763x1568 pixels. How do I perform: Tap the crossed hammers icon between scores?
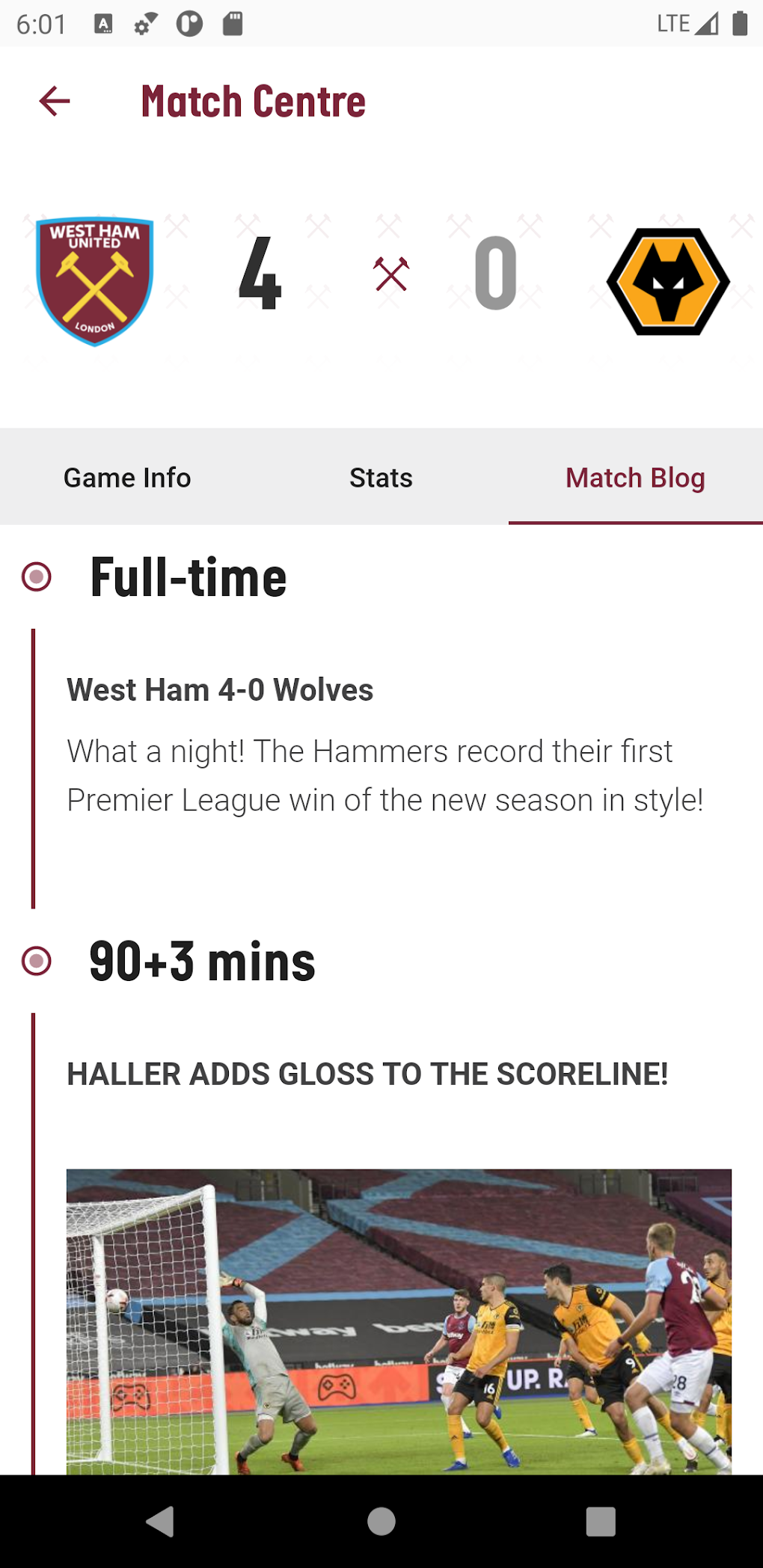coord(391,274)
